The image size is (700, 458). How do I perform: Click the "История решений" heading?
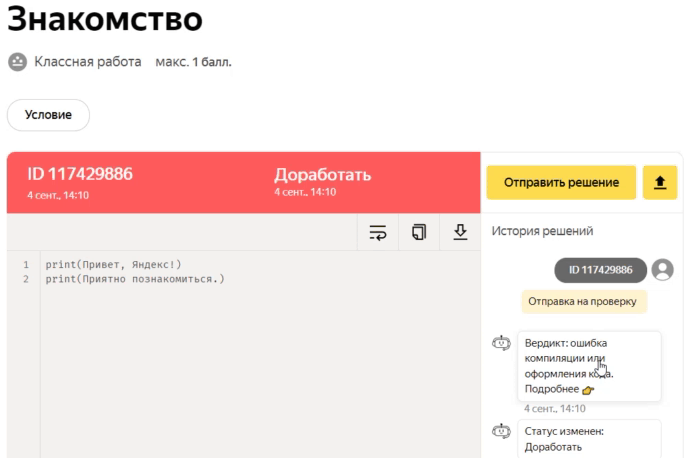[x=542, y=231]
